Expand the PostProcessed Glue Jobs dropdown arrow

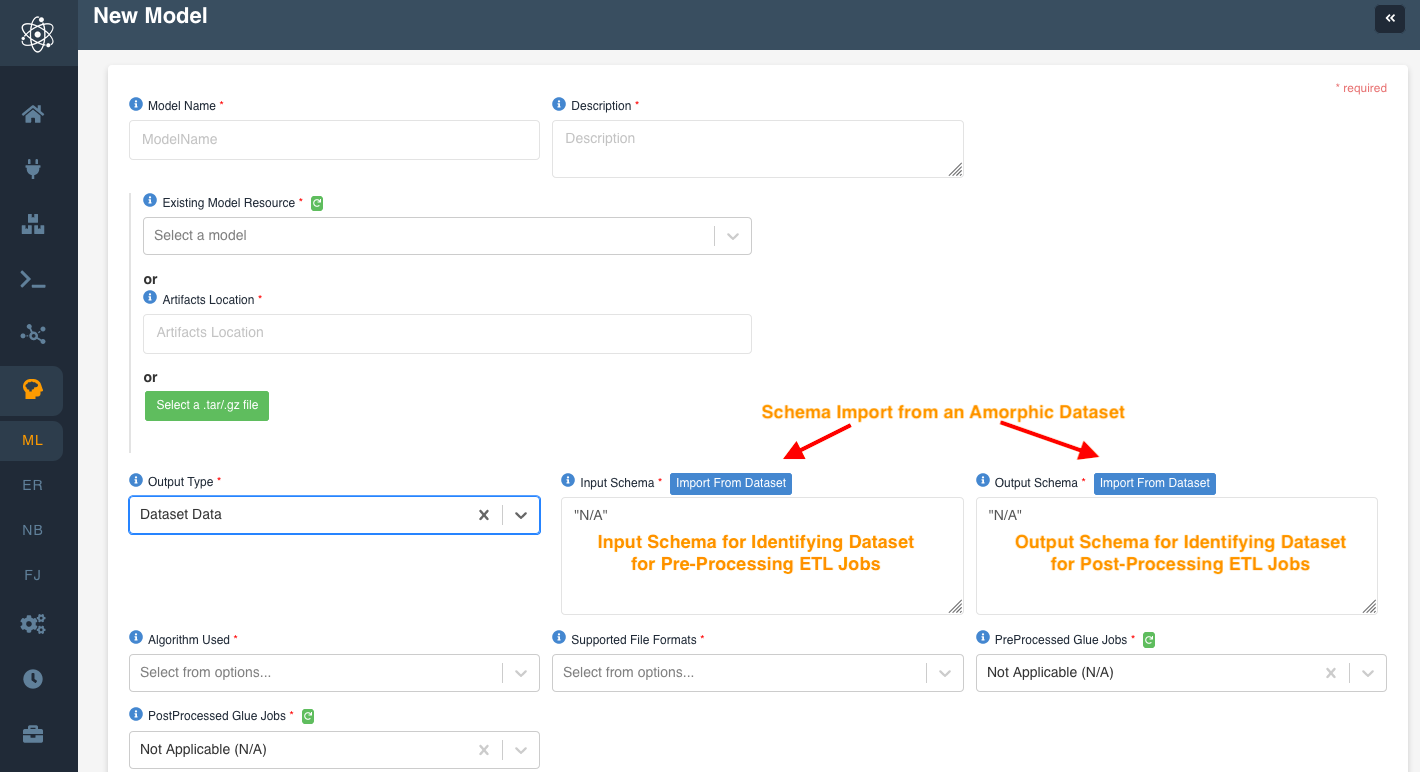tap(521, 750)
